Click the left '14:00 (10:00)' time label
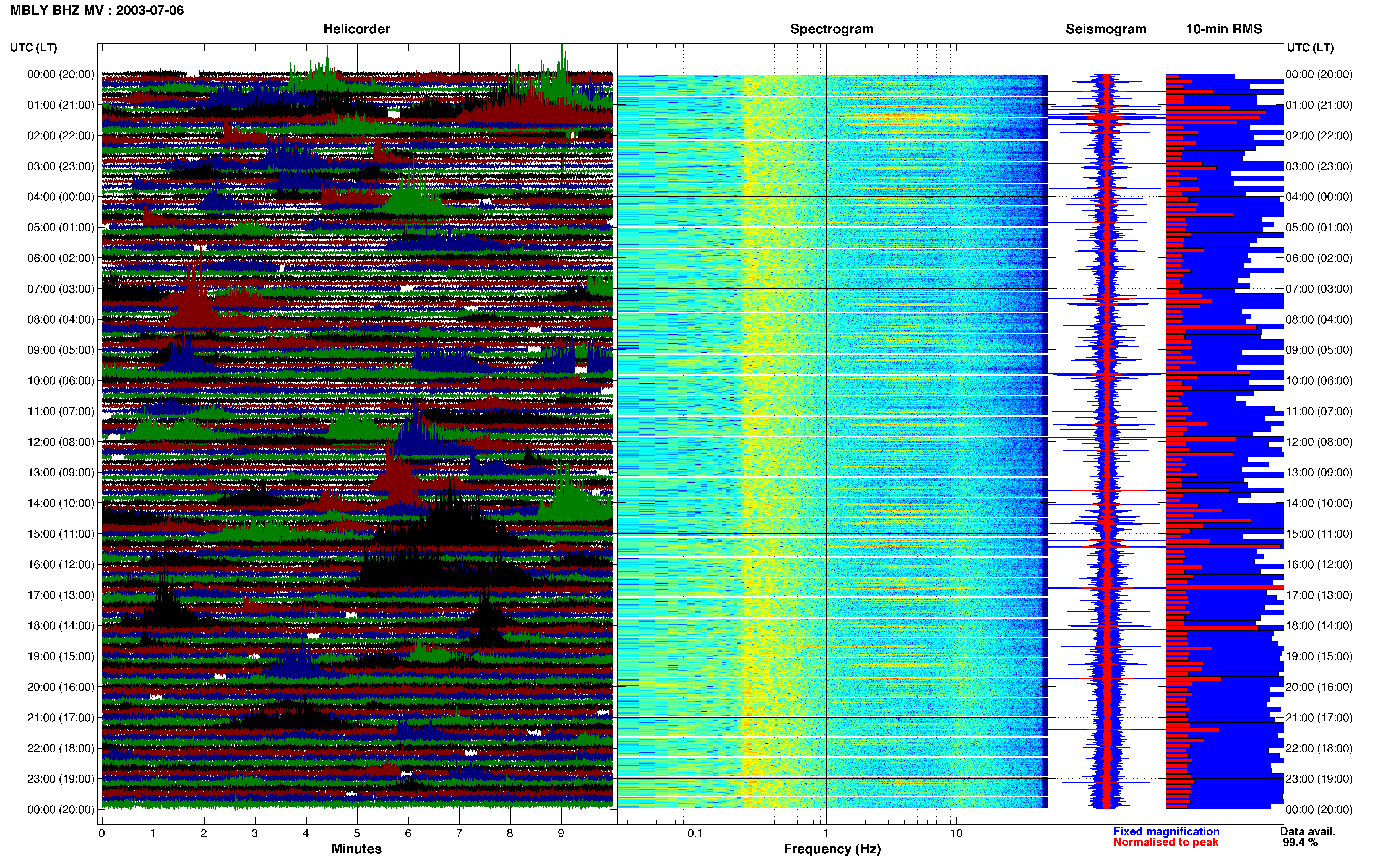Viewport: 1388px width, 868px height. [61, 503]
